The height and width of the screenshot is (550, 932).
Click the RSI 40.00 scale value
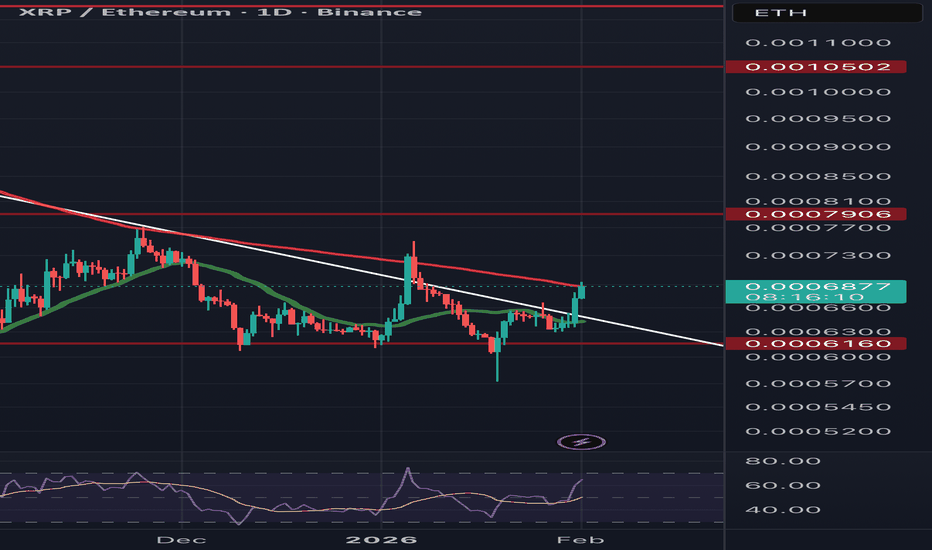point(783,510)
